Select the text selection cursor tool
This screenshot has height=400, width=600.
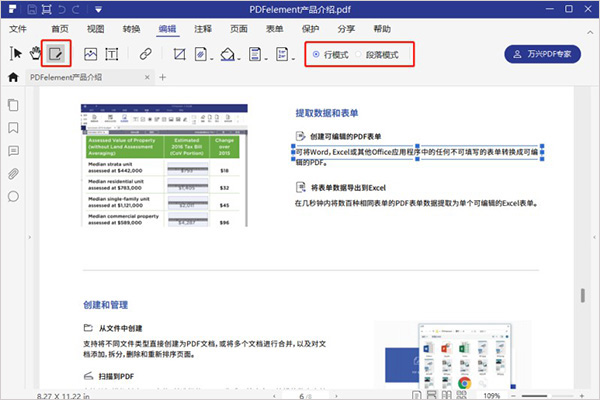point(15,54)
